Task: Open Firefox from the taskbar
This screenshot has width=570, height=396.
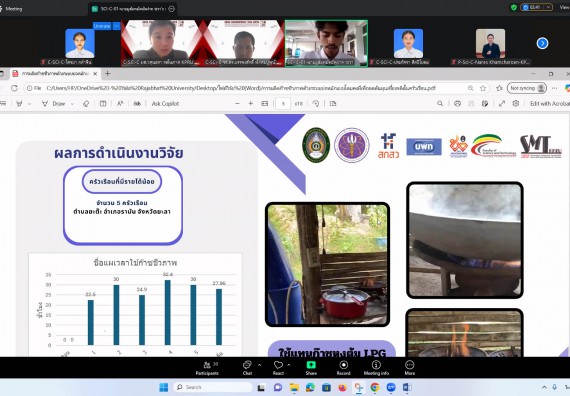Action: pos(342,387)
